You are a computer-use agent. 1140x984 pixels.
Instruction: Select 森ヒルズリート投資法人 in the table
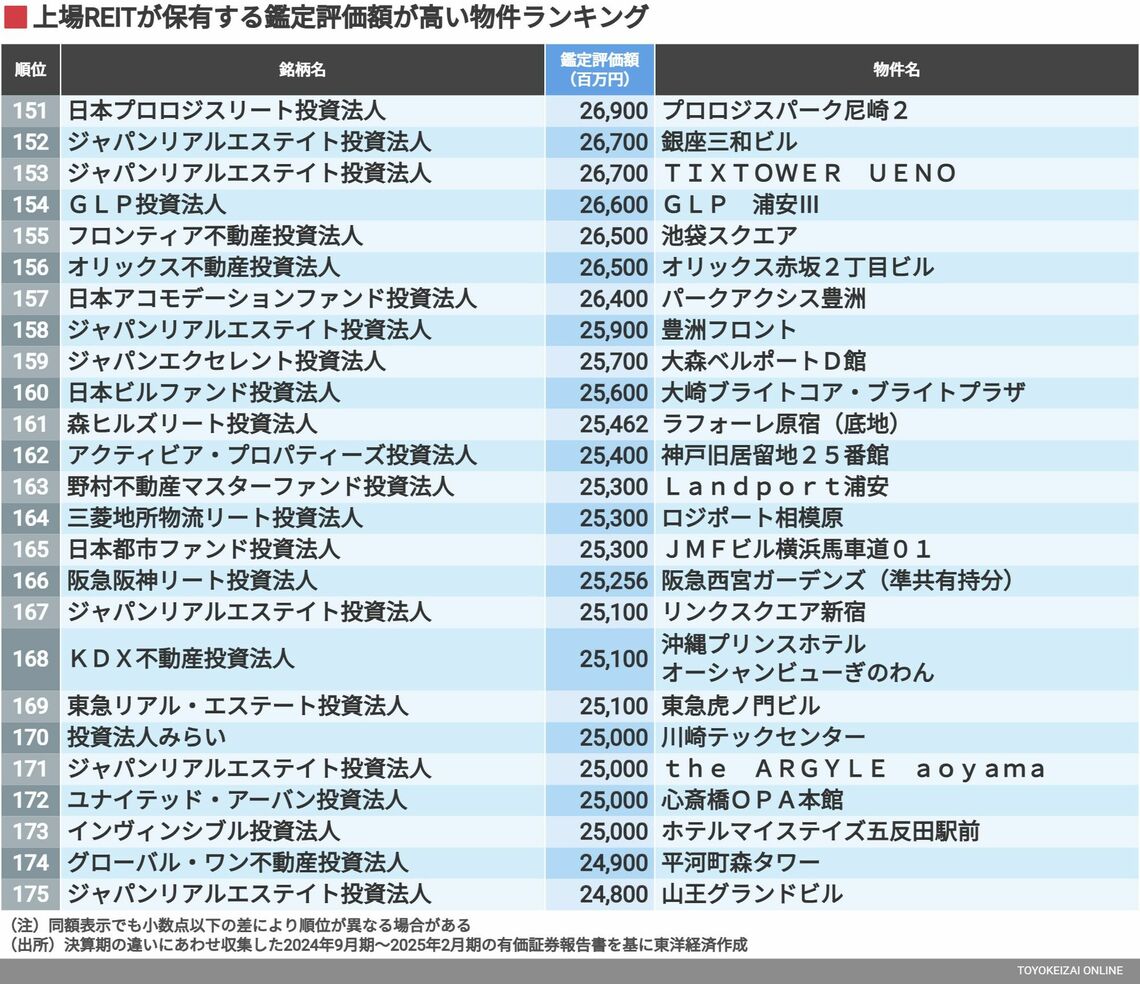[x=192, y=424]
